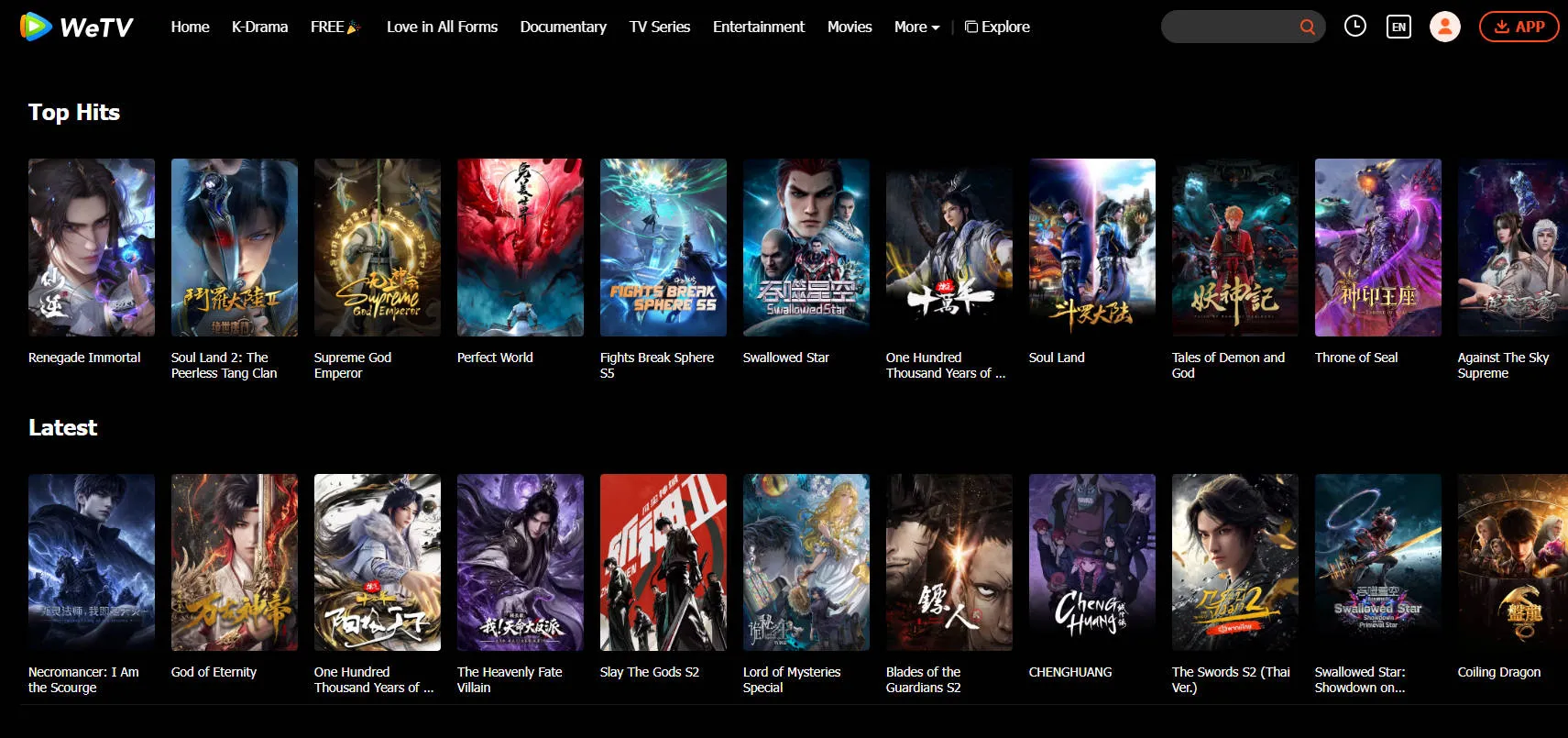
Task: Open The Heavenly Fate Villain poster
Action: click(521, 562)
